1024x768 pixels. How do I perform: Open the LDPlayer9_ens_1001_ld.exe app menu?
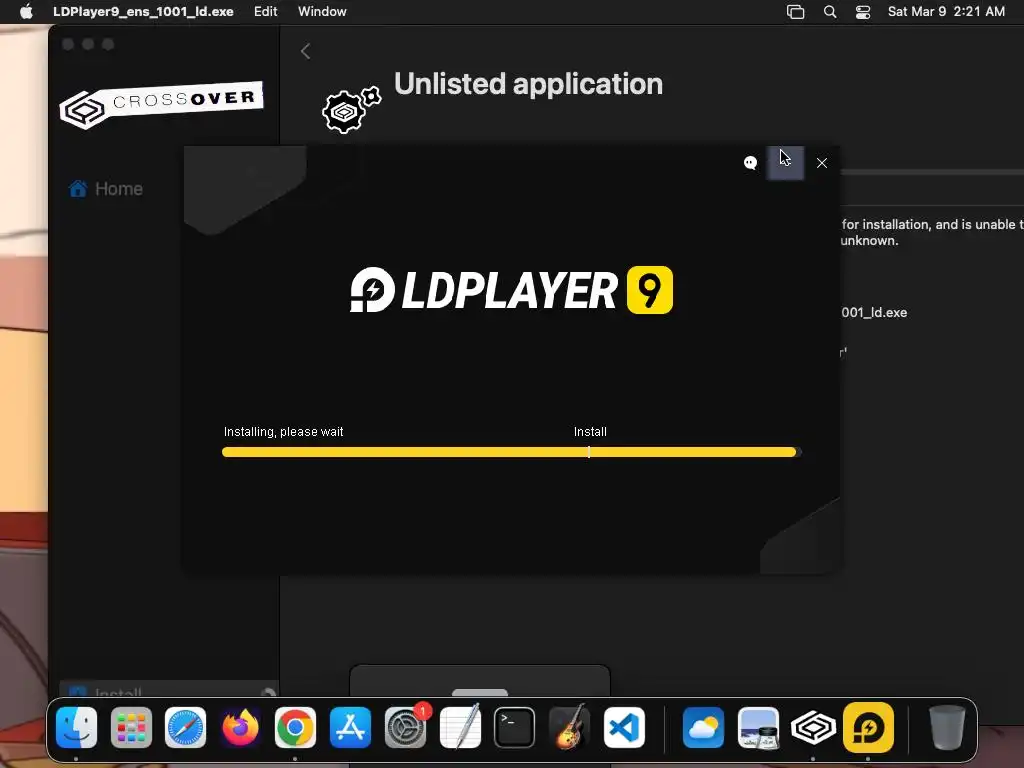143,11
